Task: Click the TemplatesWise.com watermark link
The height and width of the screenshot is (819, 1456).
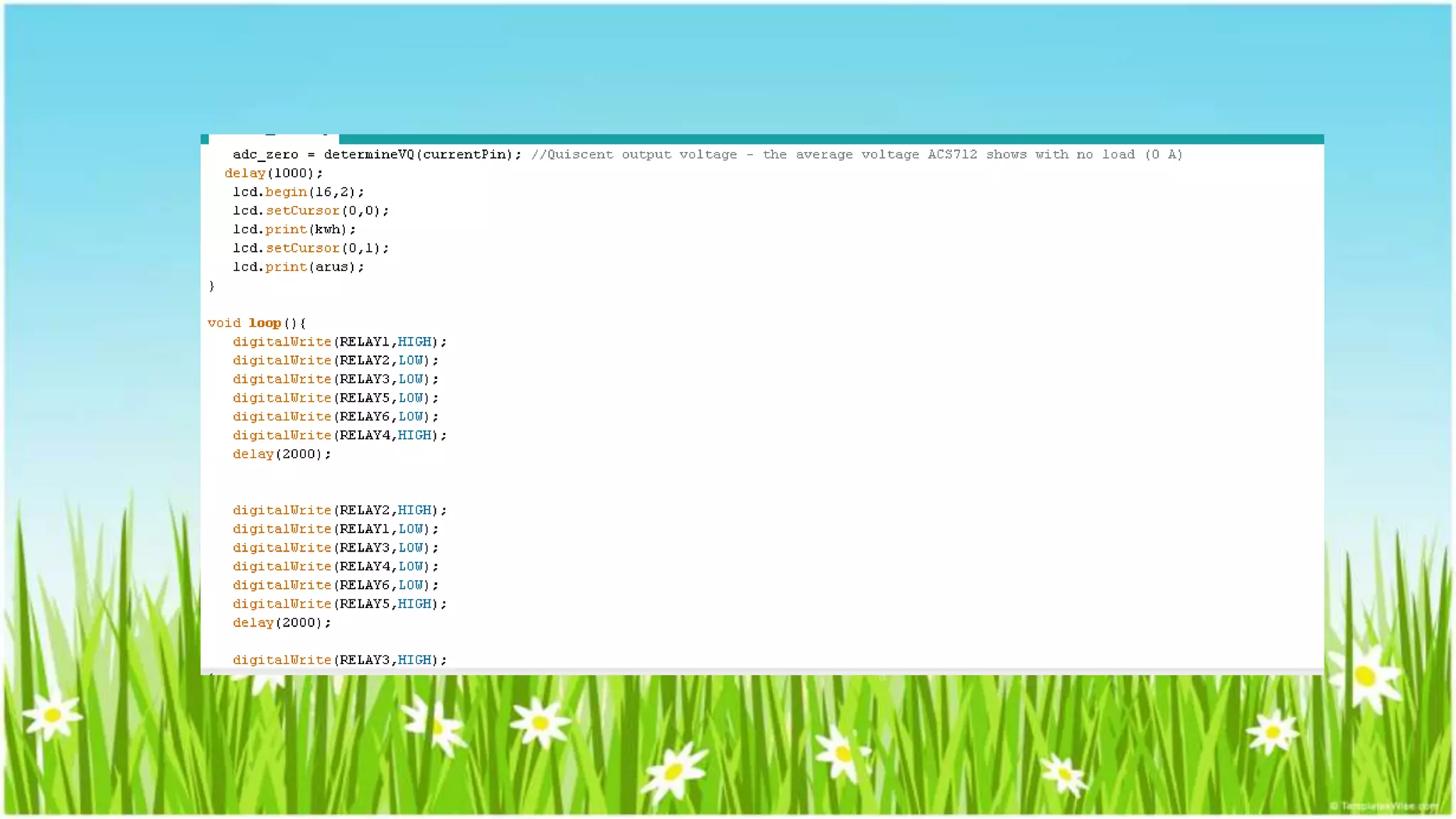Action: coord(1383,806)
